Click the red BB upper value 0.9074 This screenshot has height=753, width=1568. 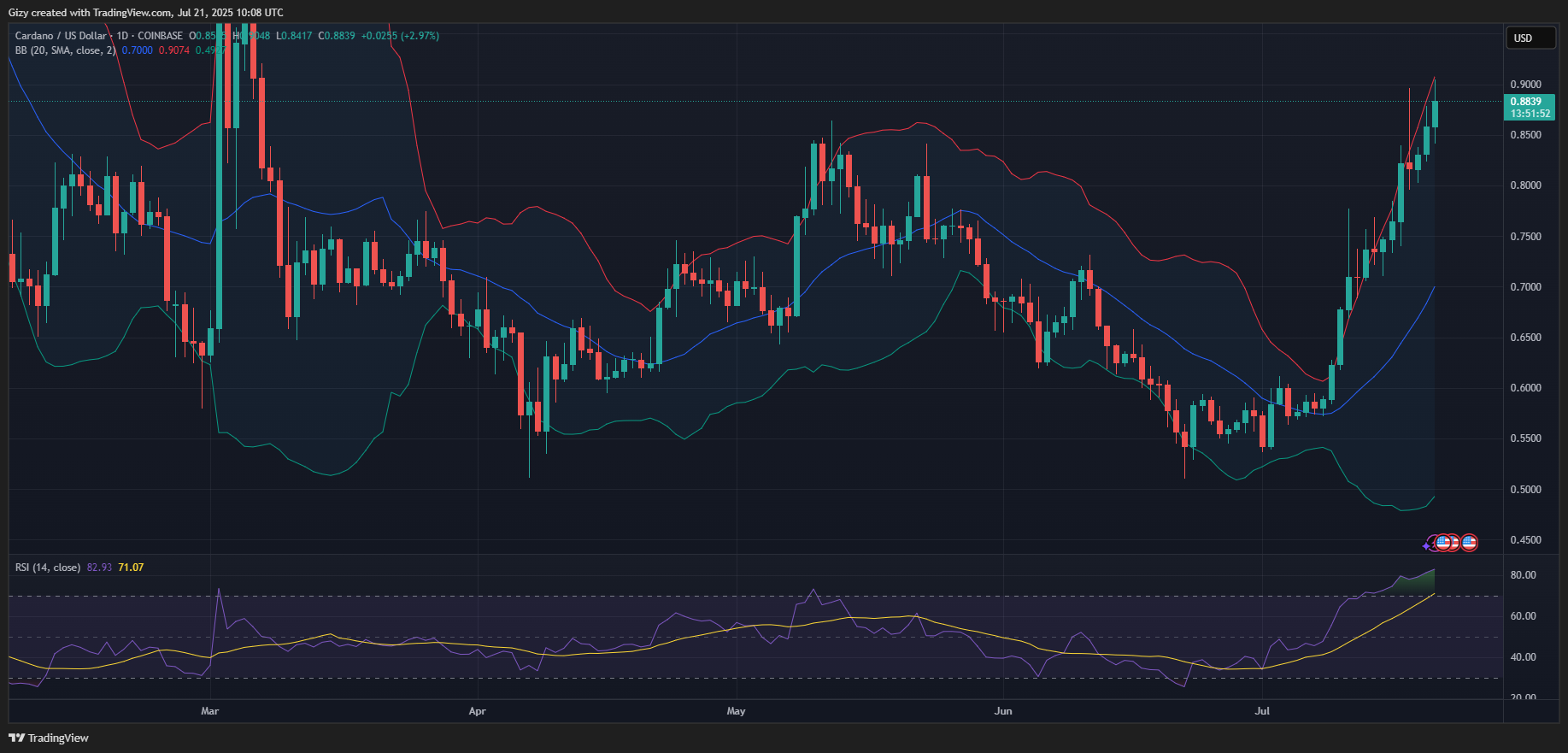(x=174, y=50)
